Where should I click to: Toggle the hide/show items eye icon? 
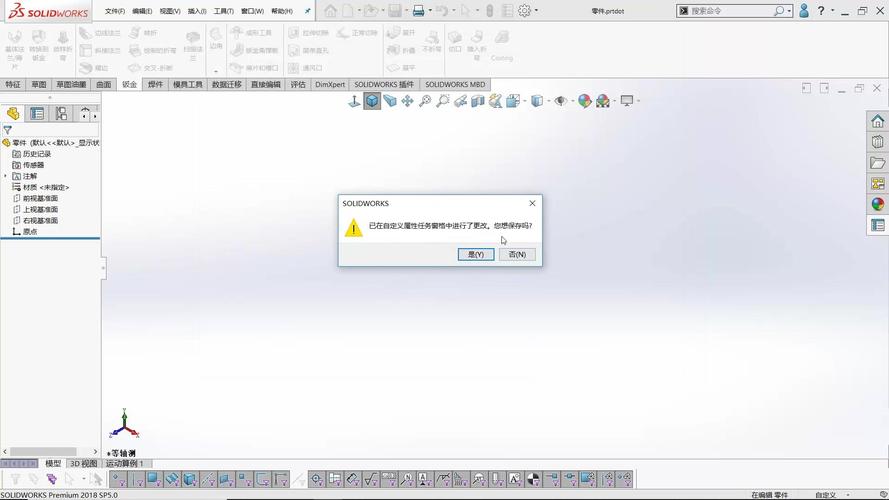[561, 101]
